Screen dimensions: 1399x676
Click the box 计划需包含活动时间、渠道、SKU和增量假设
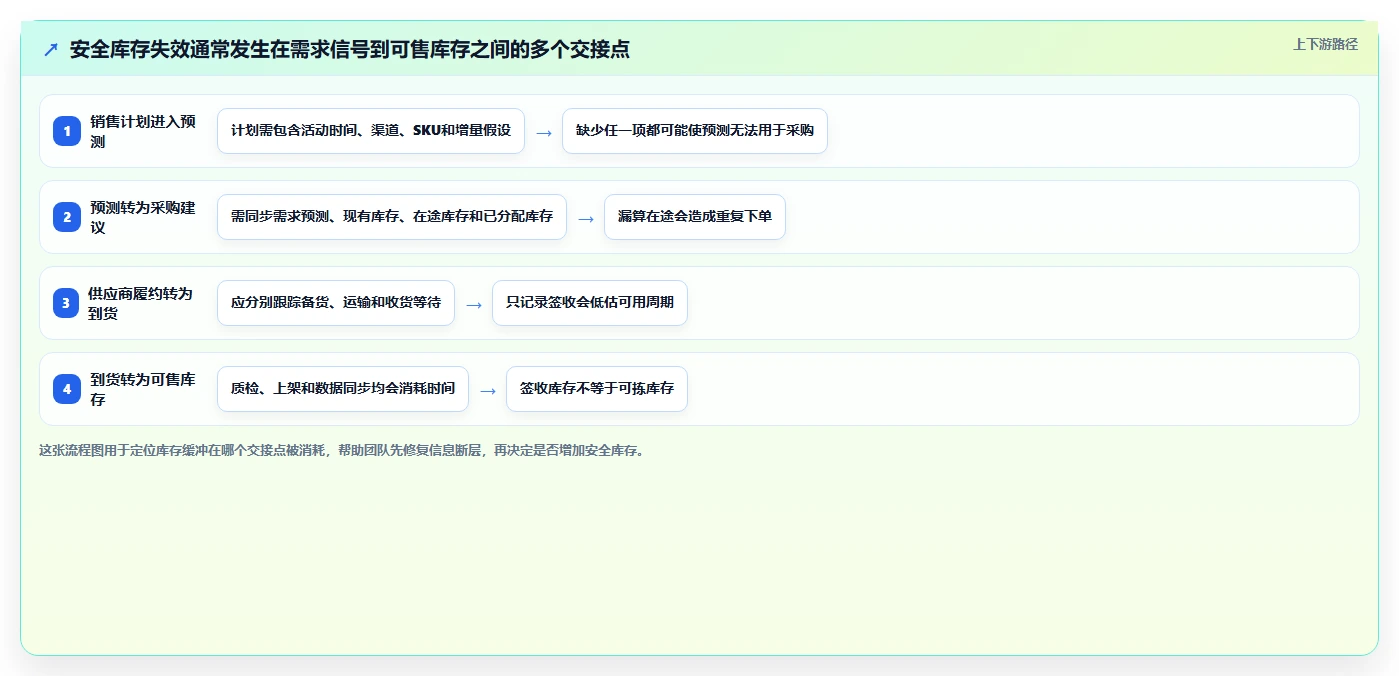click(371, 131)
